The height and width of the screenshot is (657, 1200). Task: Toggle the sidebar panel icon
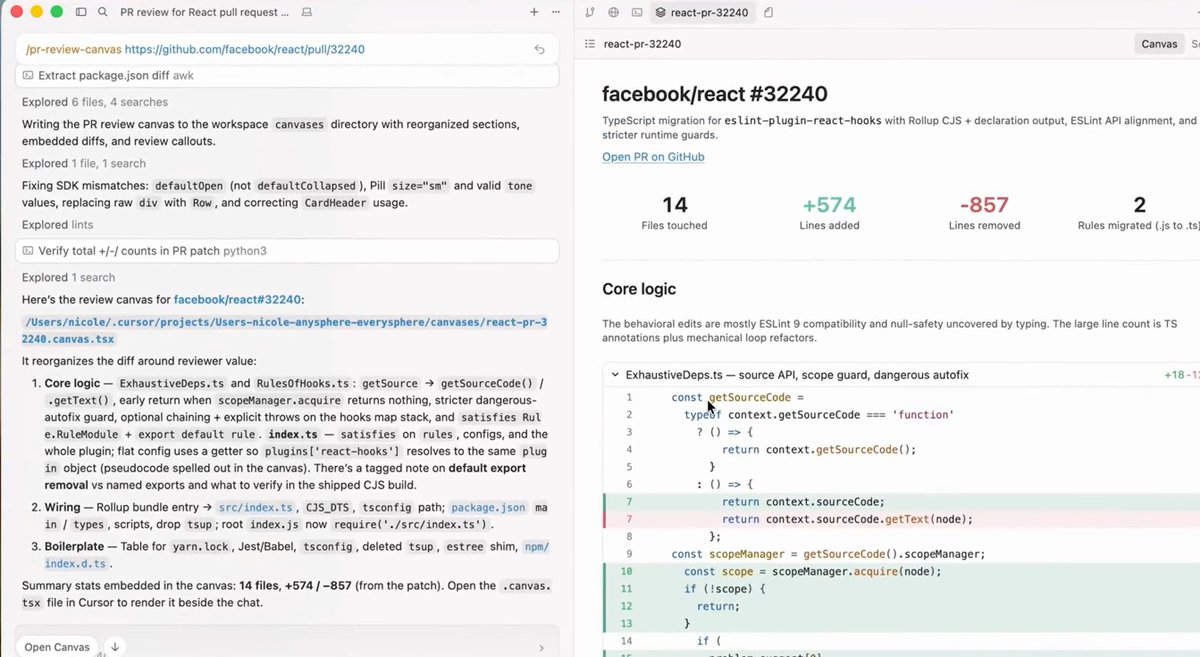[x=82, y=12]
